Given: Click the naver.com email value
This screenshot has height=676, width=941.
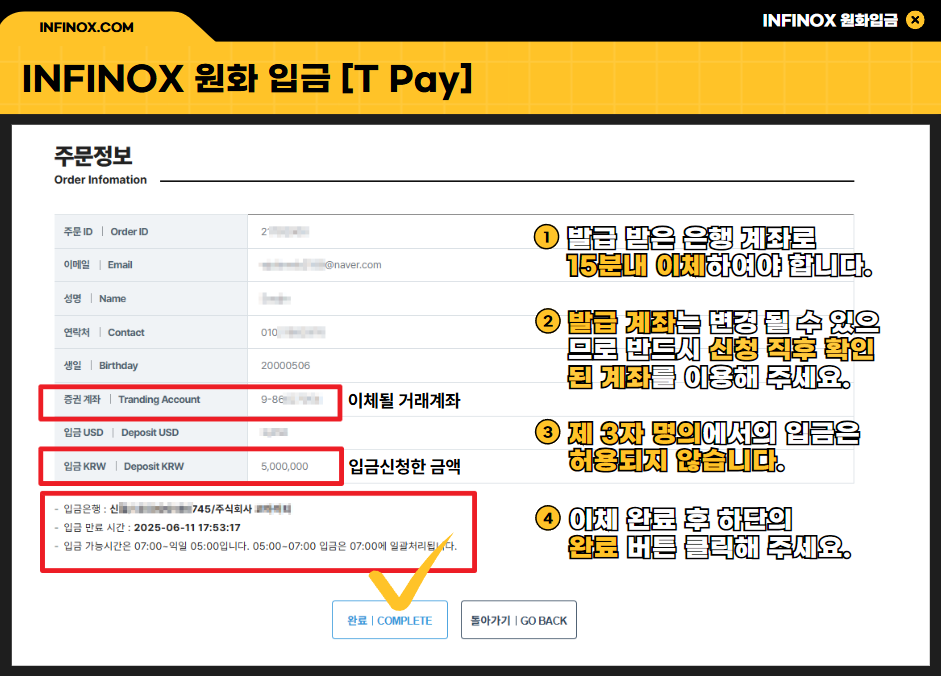Looking at the screenshot, I should click(x=321, y=265).
